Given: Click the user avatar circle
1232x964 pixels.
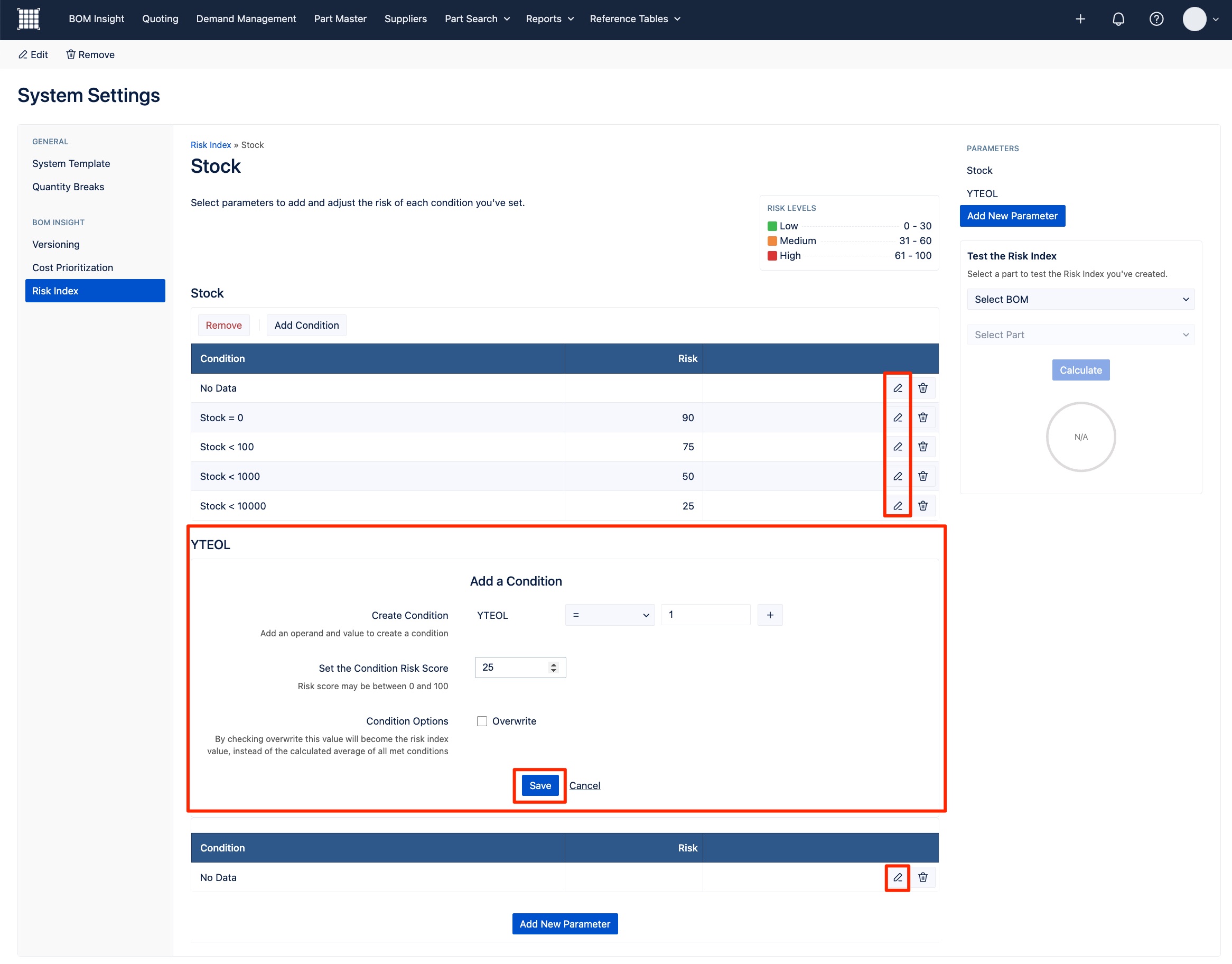Looking at the screenshot, I should (1194, 19).
